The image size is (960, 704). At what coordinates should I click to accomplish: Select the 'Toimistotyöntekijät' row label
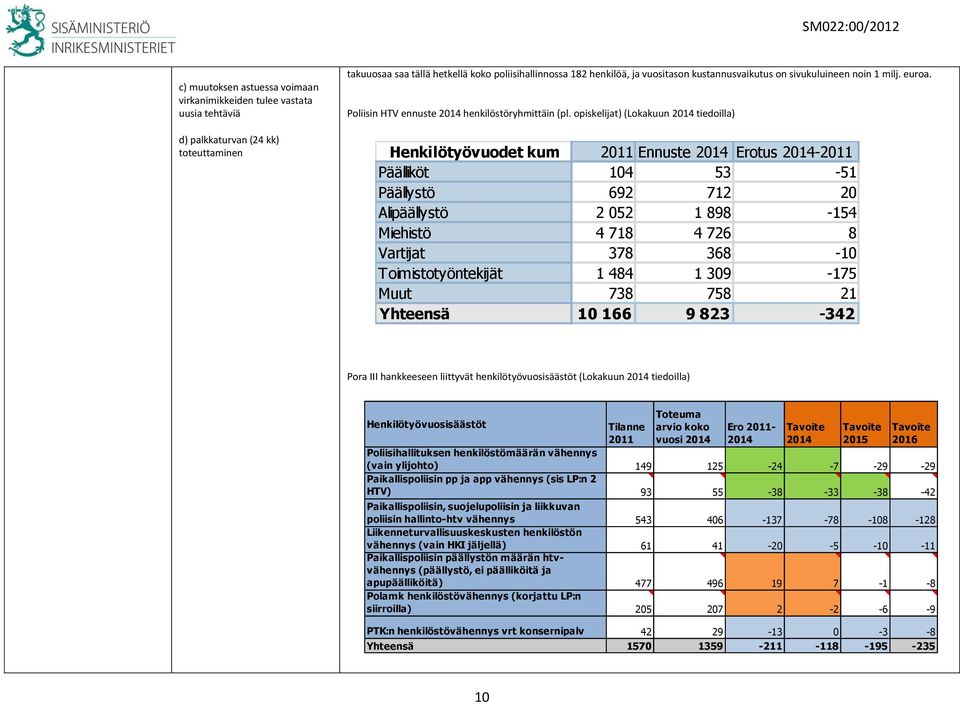pos(440,274)
